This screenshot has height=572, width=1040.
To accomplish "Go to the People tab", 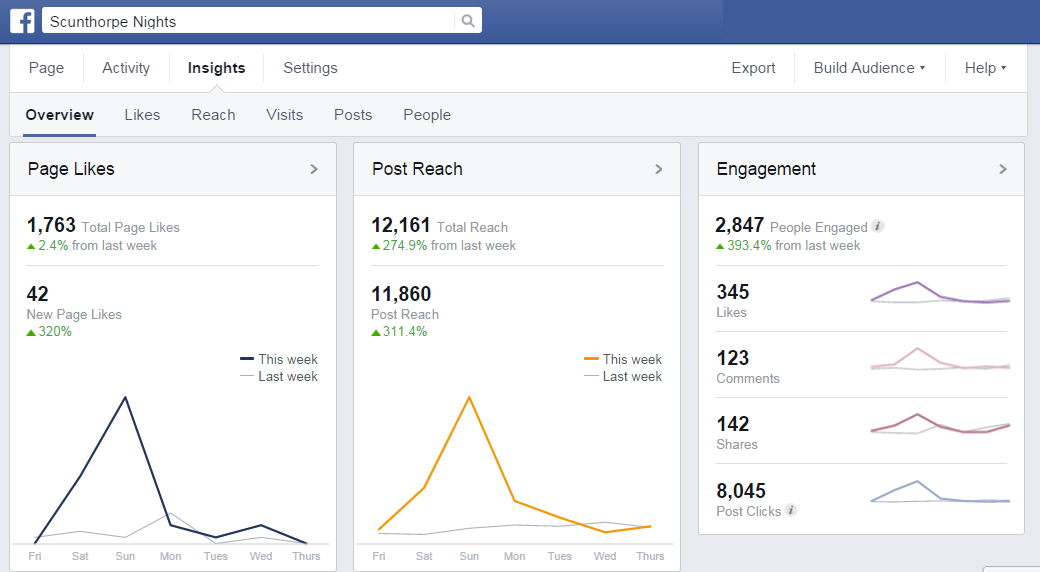I will [427, 115].
